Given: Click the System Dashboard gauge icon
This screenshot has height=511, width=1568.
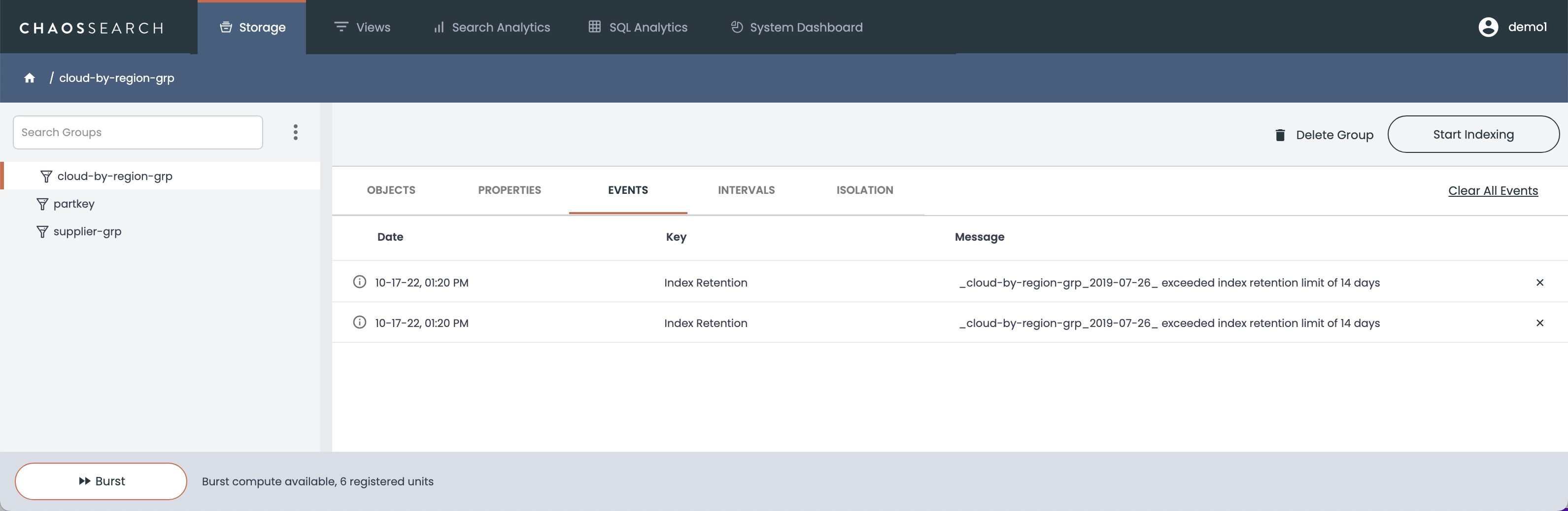Looking at the screenshot, I should point(737,27).
